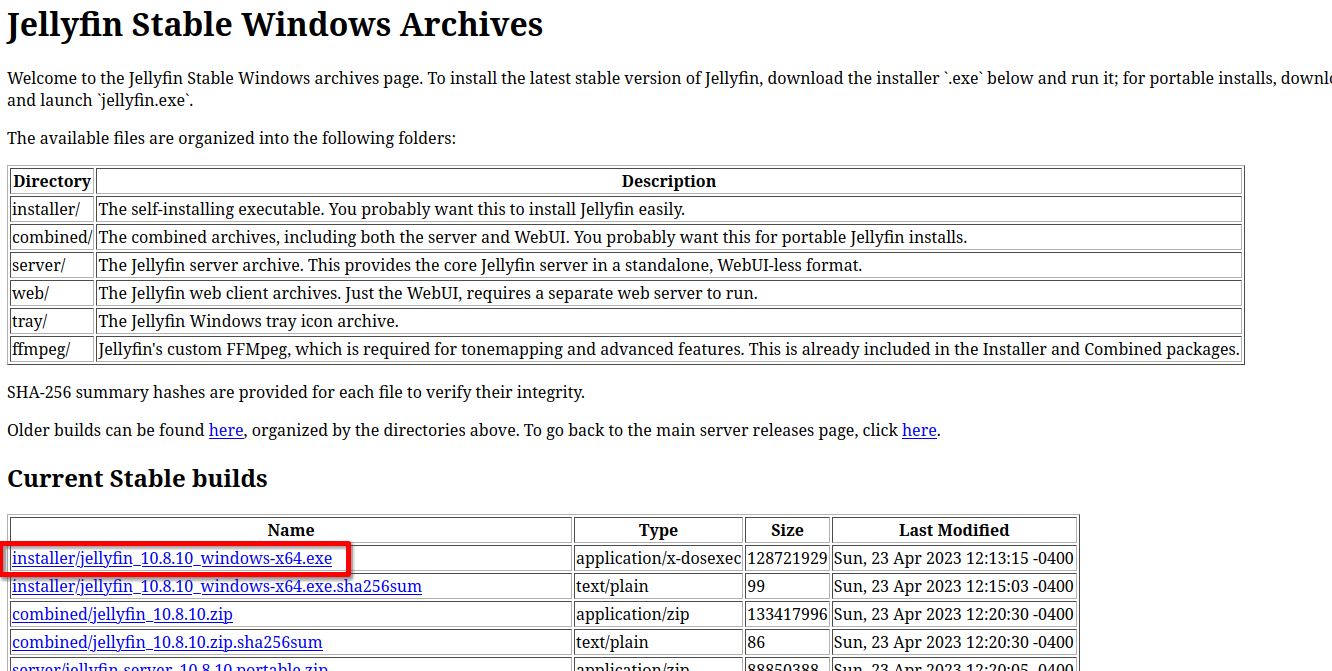Click the Current Stable builds heading
Image resolution: width=1332 pixels, height=671 pixels.
(137, 479)
